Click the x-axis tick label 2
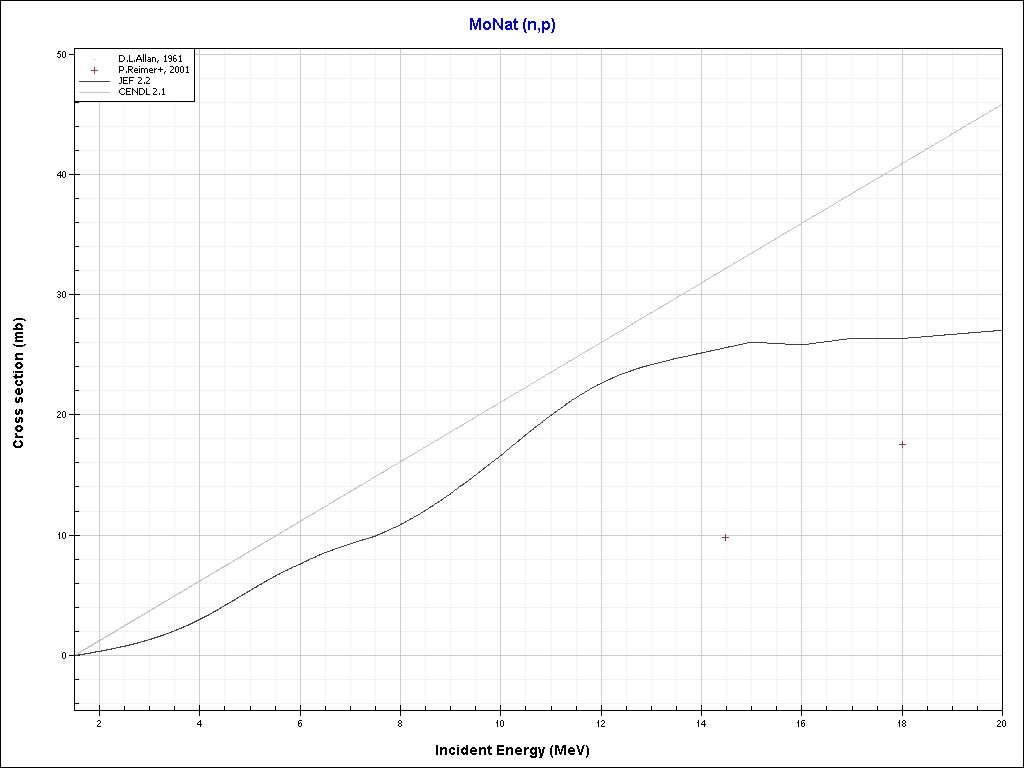The width and height of the screenshot is (1024, 768). (98, 723)
